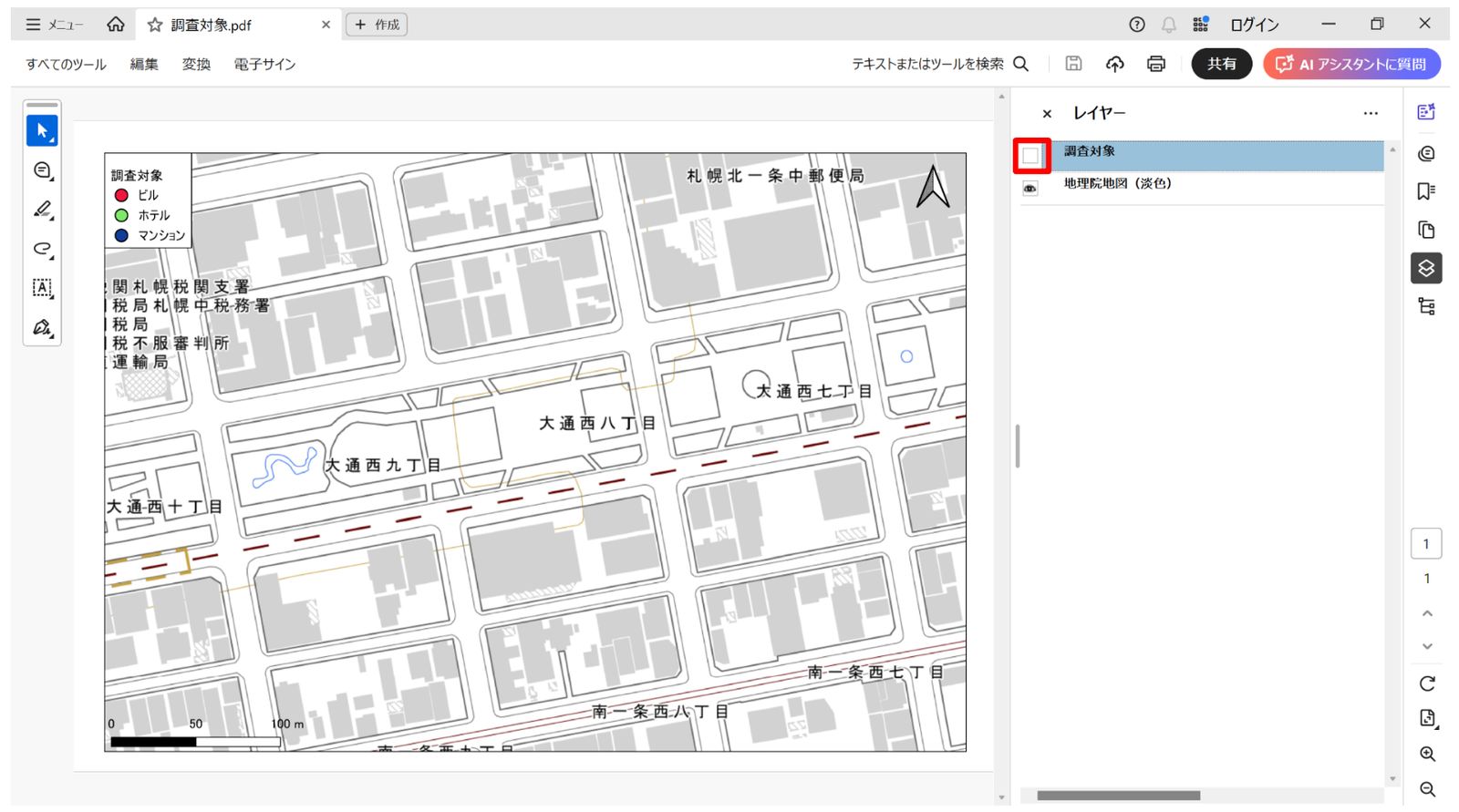The width and height of the screenshot is (1459, 812).
Task: Click the blue マンション legend circle
Action: pyautogui.click(x=121, y=235)
